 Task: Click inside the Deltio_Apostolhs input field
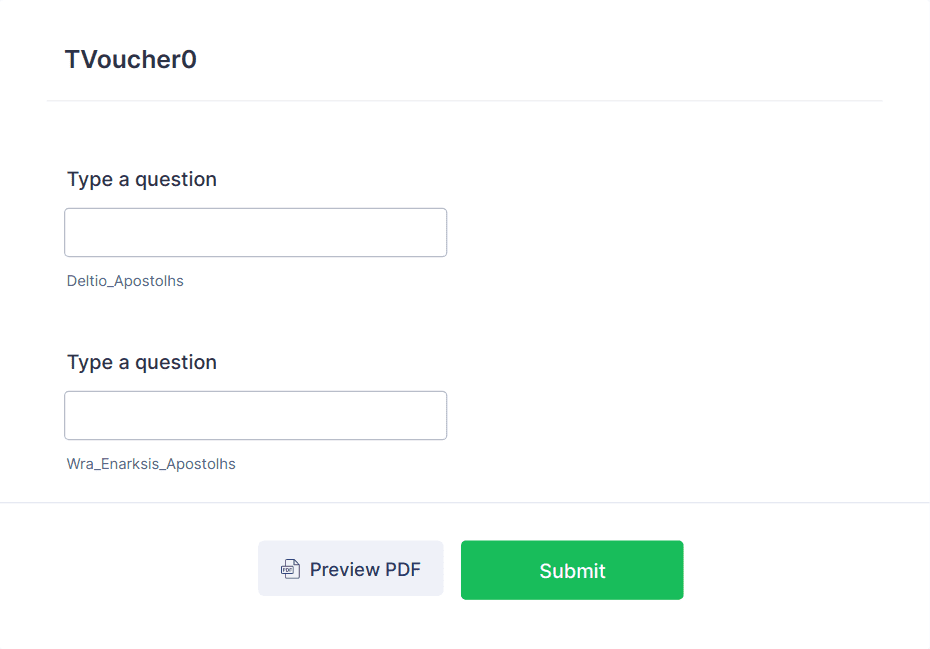point(255,231)
